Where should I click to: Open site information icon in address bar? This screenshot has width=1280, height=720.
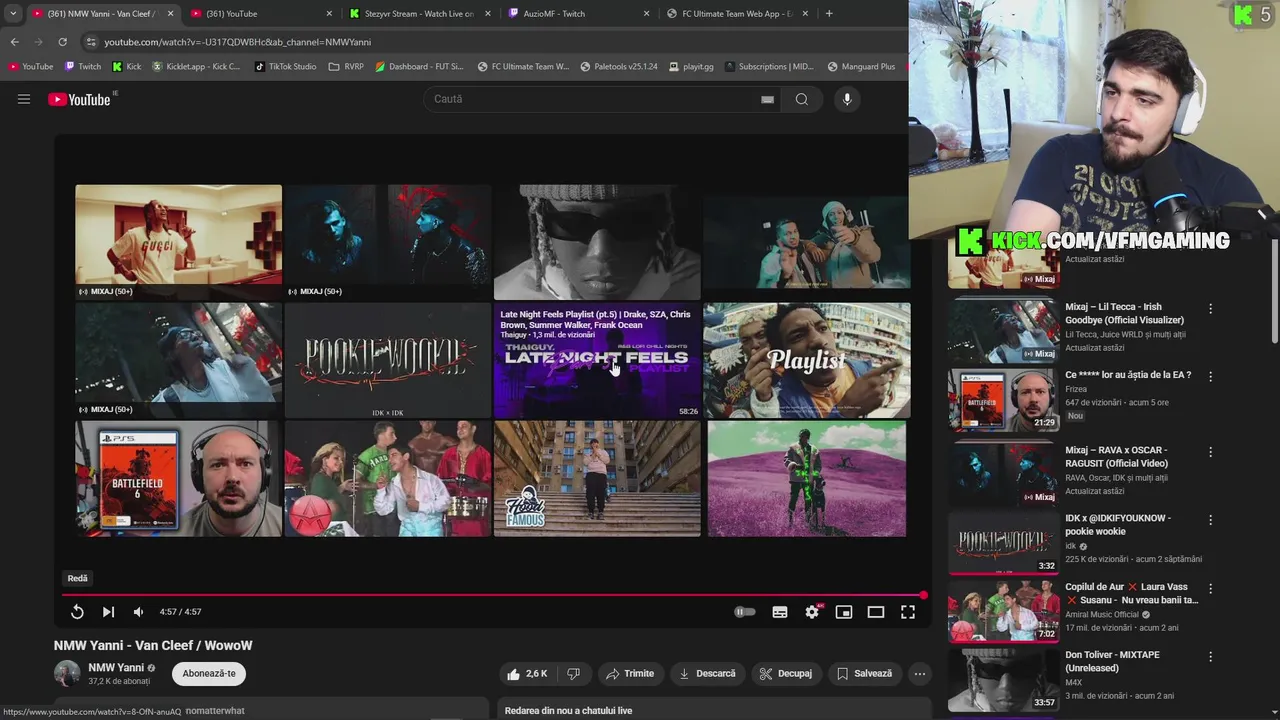coord(91,42)
